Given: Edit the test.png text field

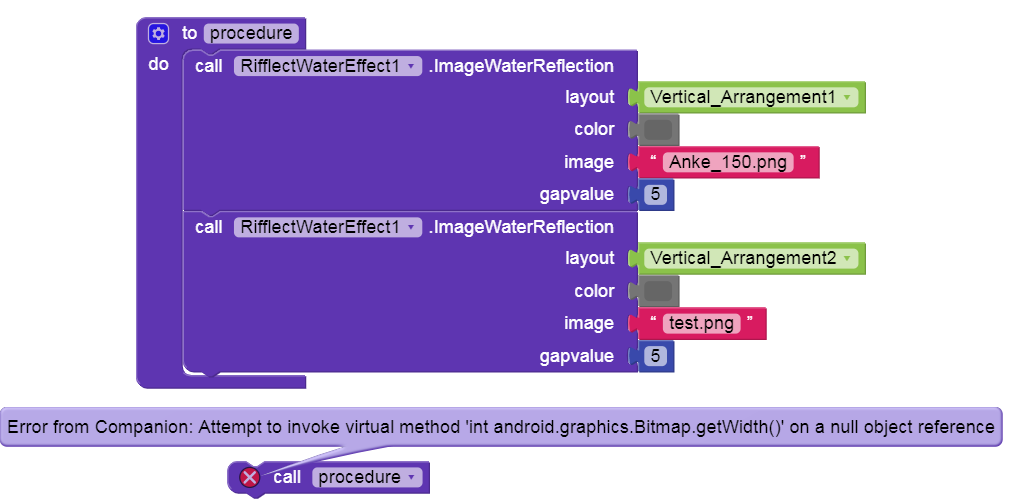Looking at the screenshot, I should (702, 323).
